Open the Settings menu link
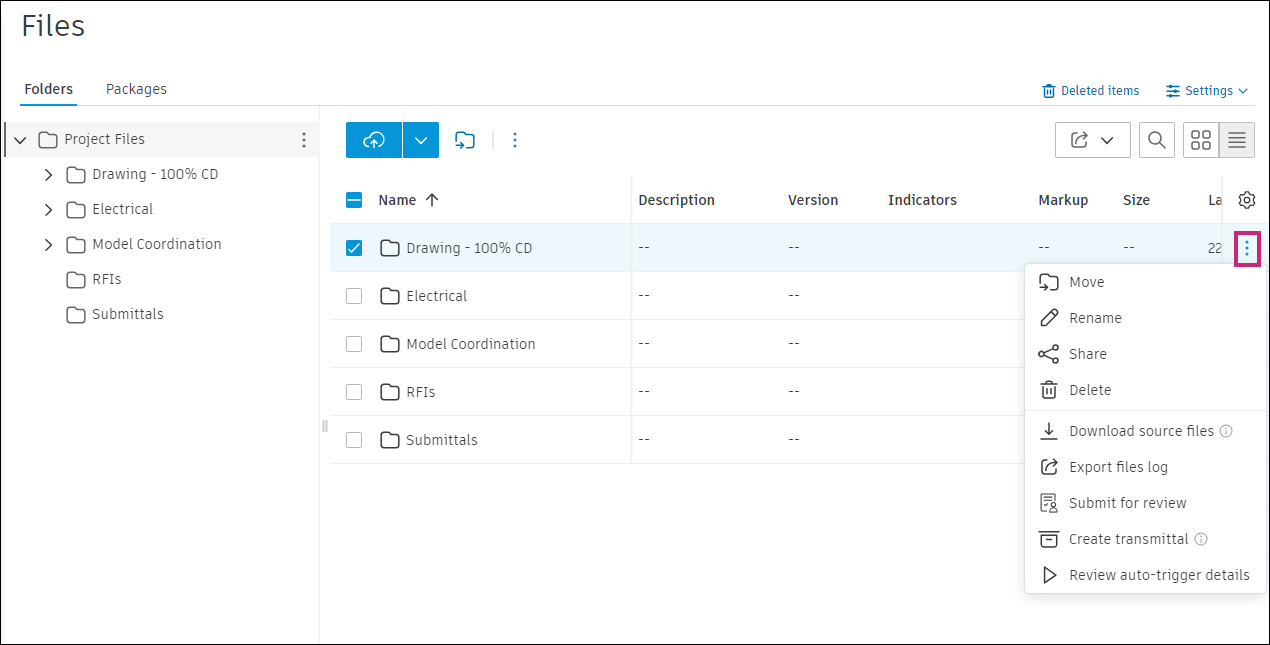The width and height of the screenshot is (1270, 645). click(x=1207, y=91)
